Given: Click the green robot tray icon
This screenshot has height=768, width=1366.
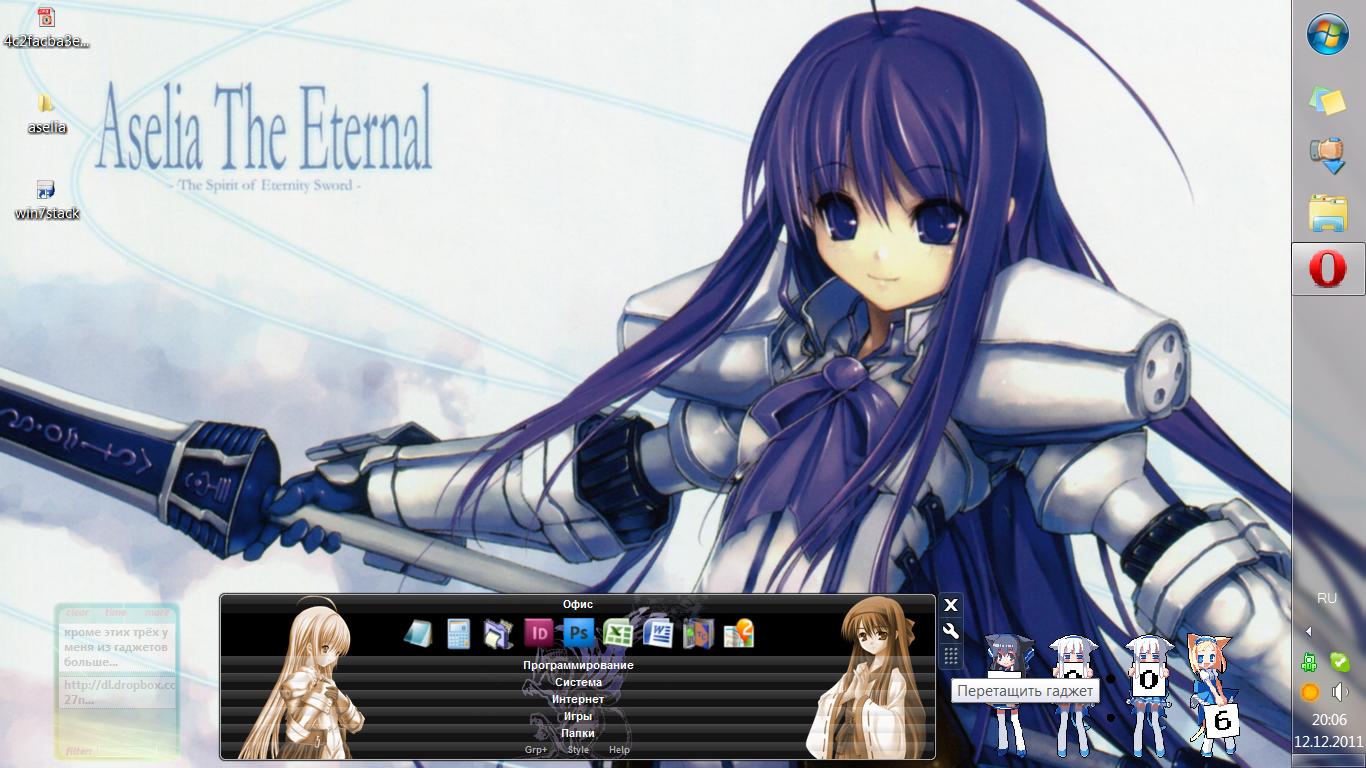Looking at the screenshot, I should tap(1309, 662).
